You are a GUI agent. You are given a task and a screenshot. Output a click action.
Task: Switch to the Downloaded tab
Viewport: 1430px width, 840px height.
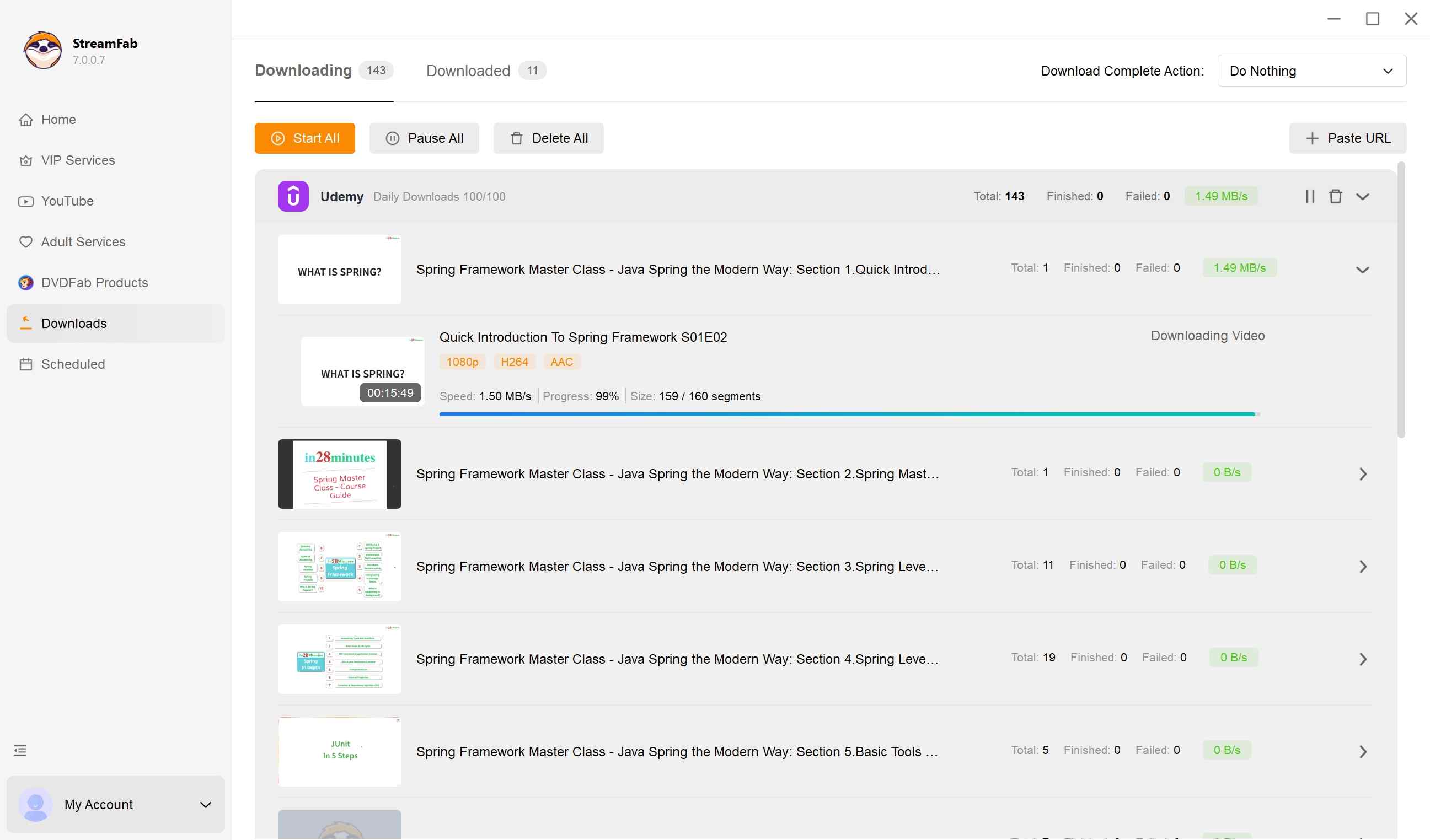(x=468, y=71)
